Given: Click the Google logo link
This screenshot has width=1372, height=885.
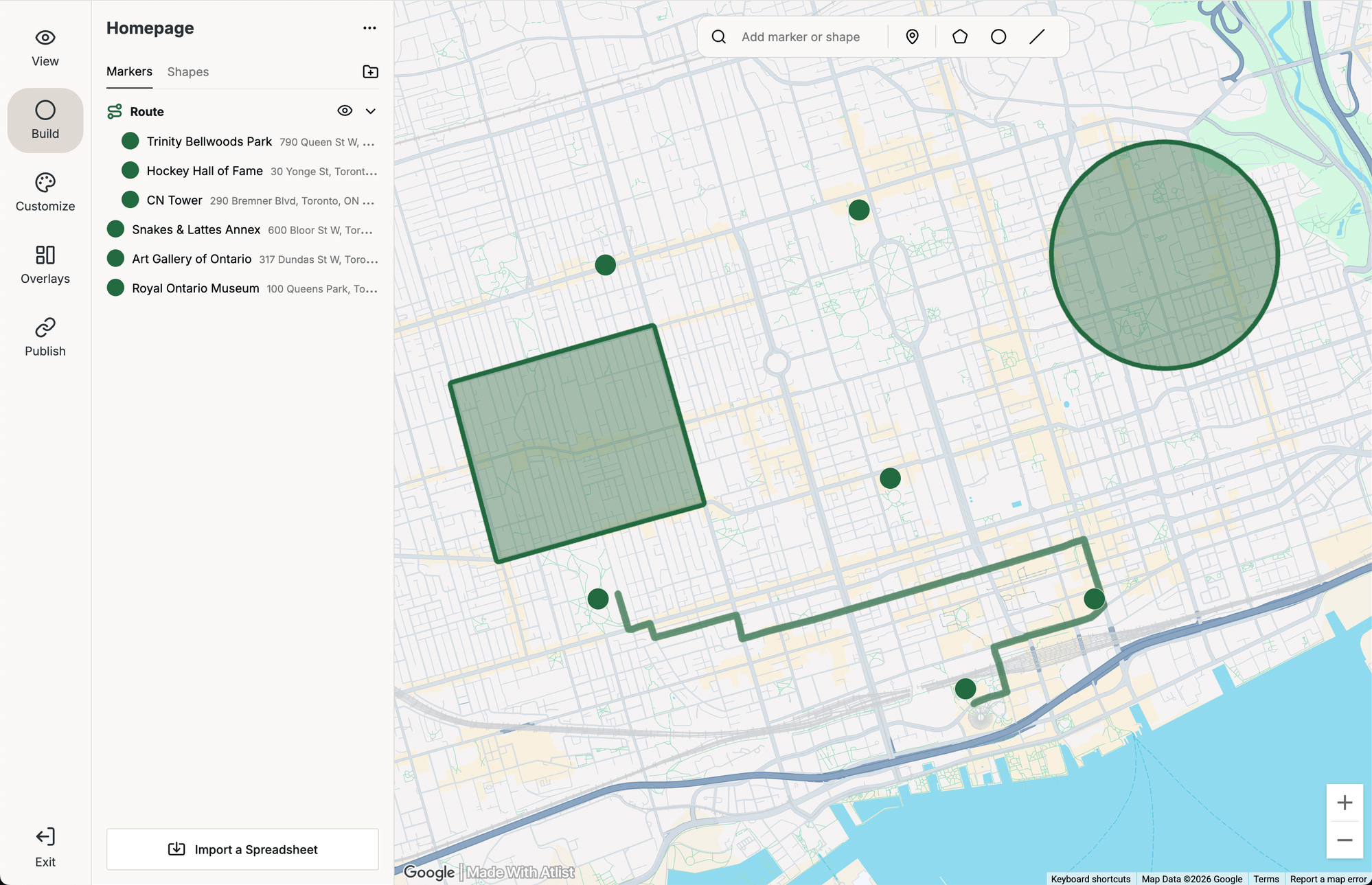Looking at the screenshot, I should pos(428,872).
